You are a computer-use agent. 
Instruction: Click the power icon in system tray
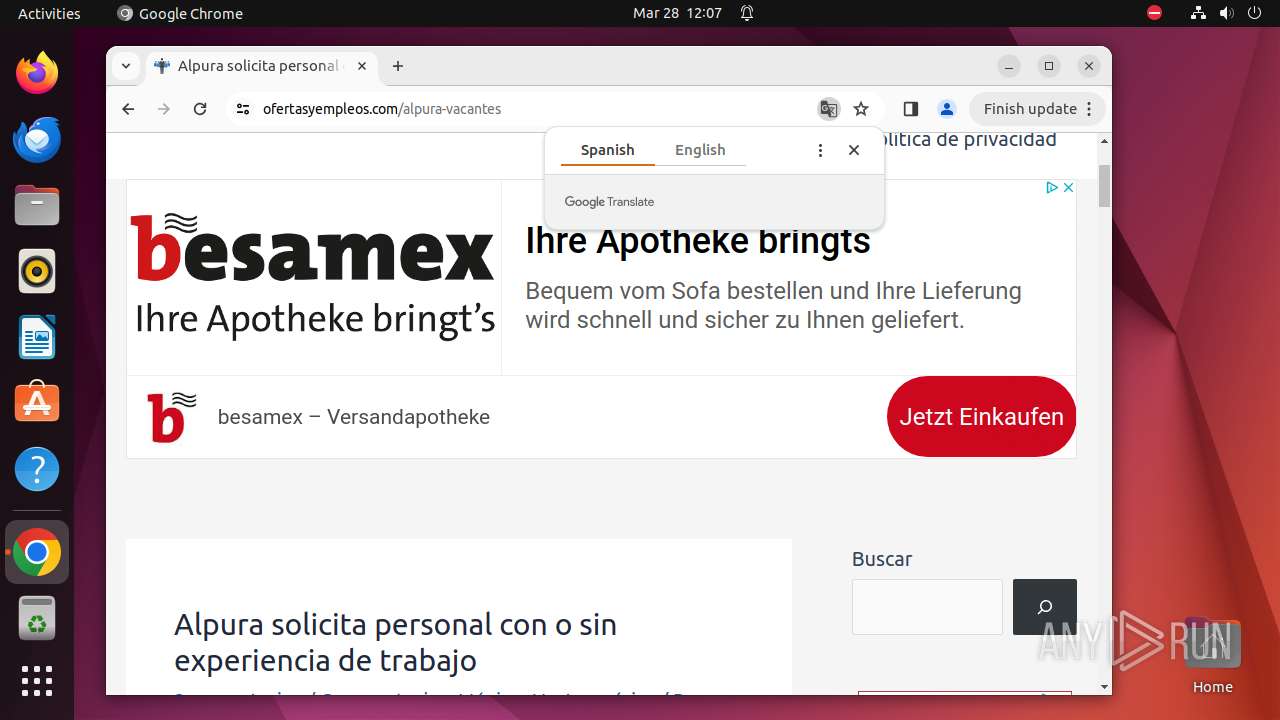coord(1254,13)
